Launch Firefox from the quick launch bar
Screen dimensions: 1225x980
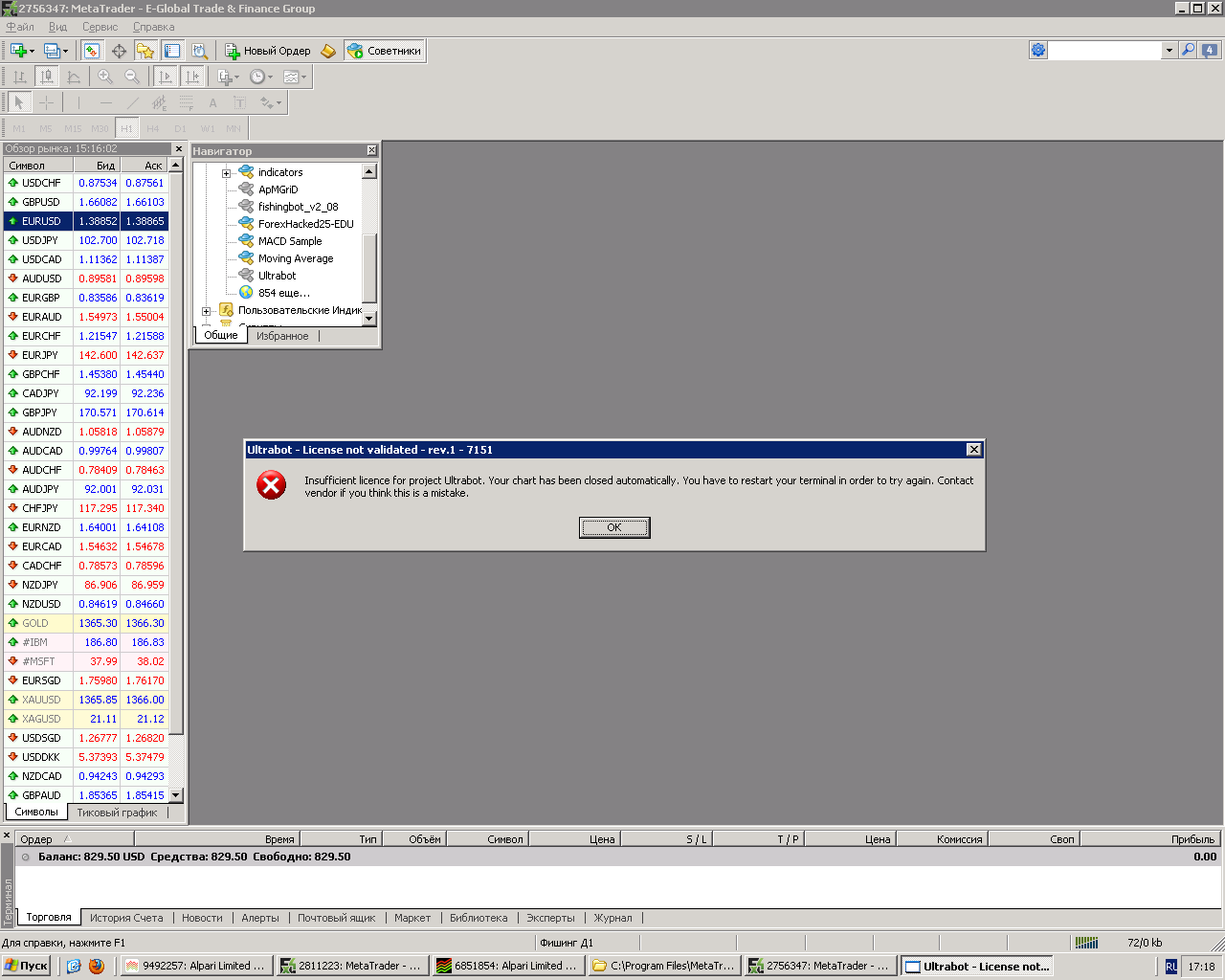coord(97,966)
